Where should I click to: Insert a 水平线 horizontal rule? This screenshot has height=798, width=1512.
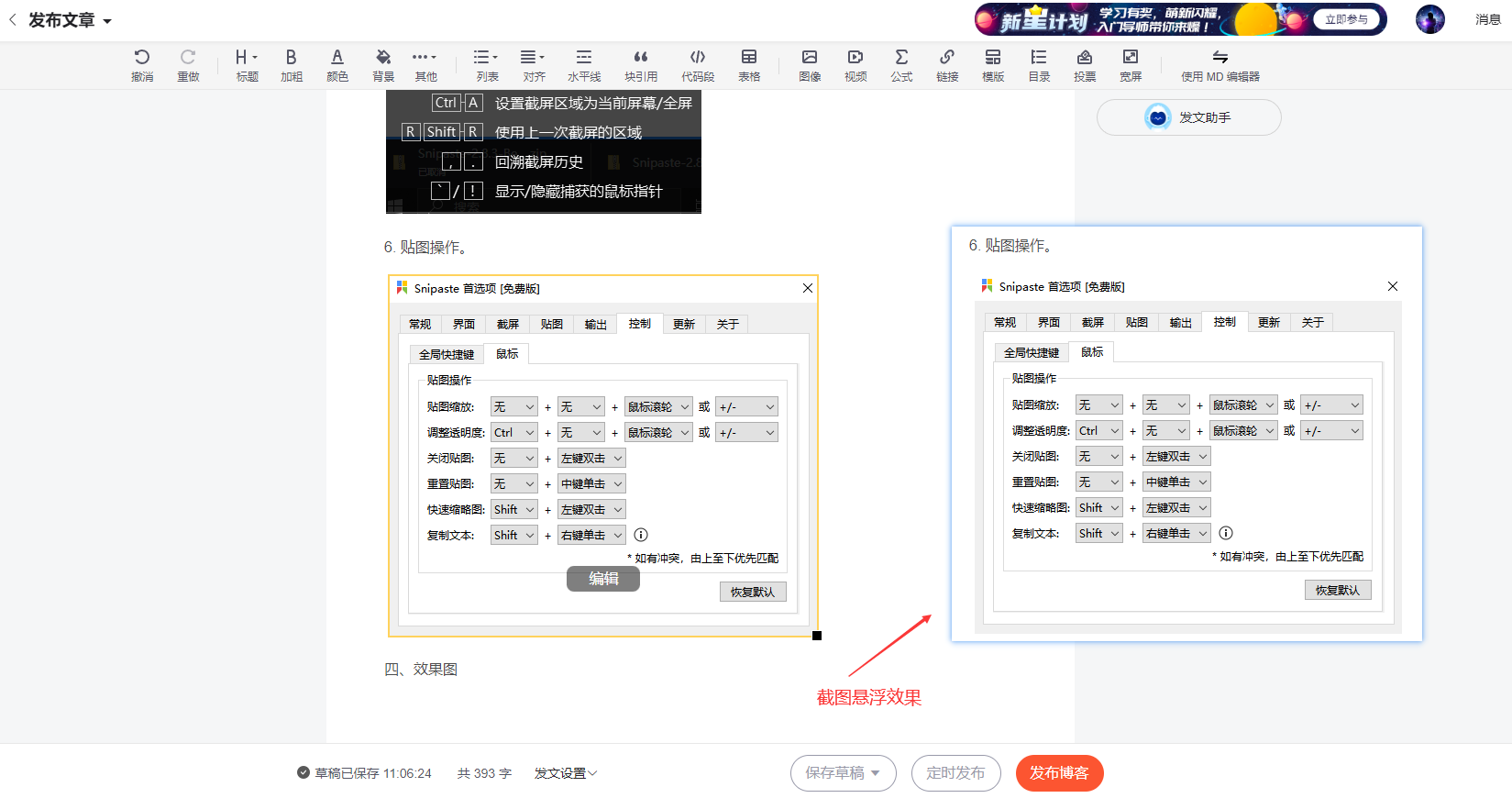[x=584, y=66]
